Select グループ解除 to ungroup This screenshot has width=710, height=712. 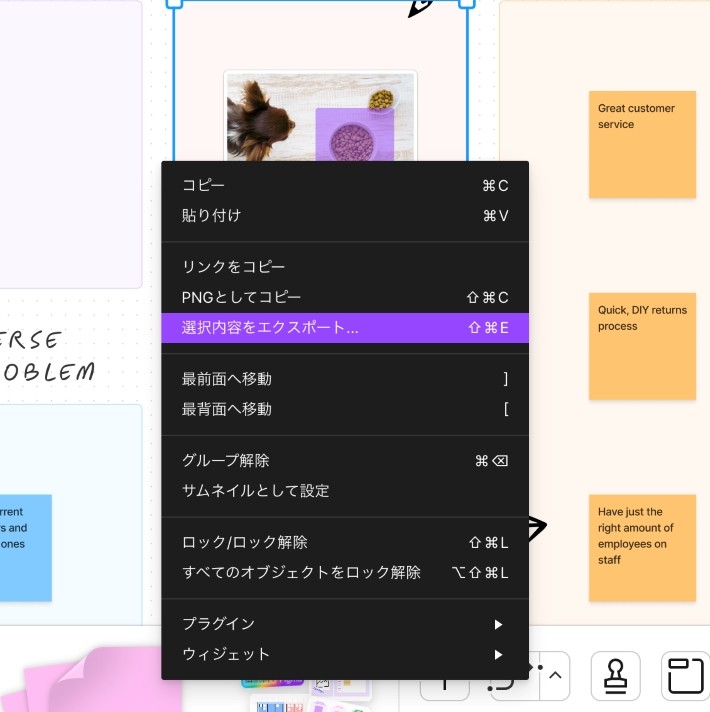pyautogui.click(x=345, y=460)
